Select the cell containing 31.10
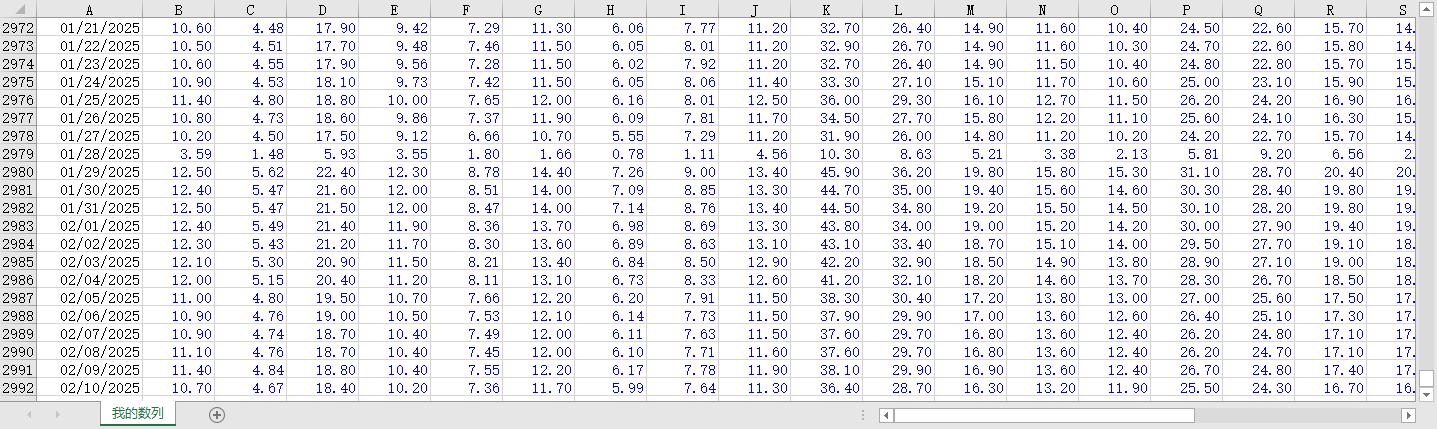 [1186, 172]
